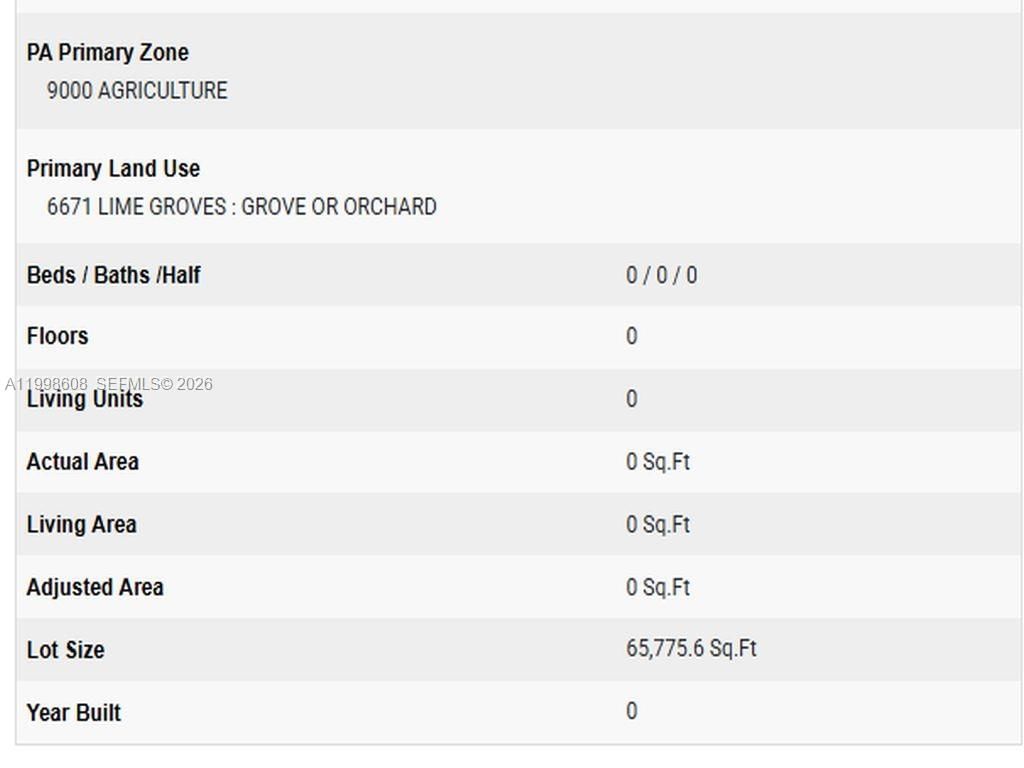Select the Adjusted Area 0 Sq.Ft value
Image resolution: width=1024 pixels, height=768 pixels.
pyautogui.click(x=658, y=588)
